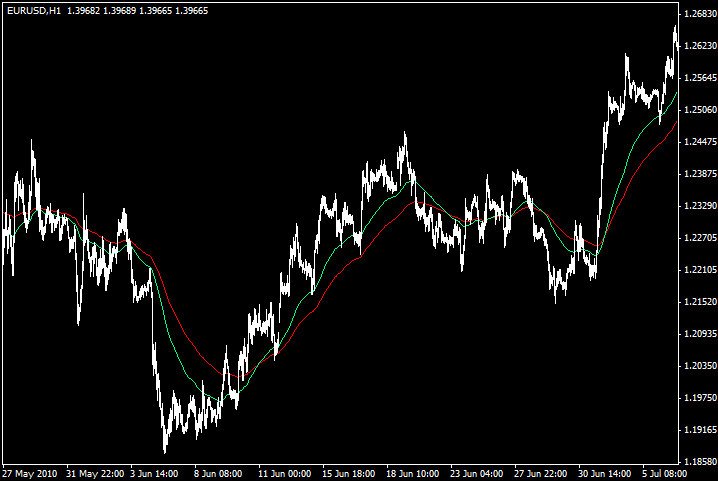Screen dimensions: 718x481
Task: Select the 23 Jun 04:00 time label
Action: 477,472
